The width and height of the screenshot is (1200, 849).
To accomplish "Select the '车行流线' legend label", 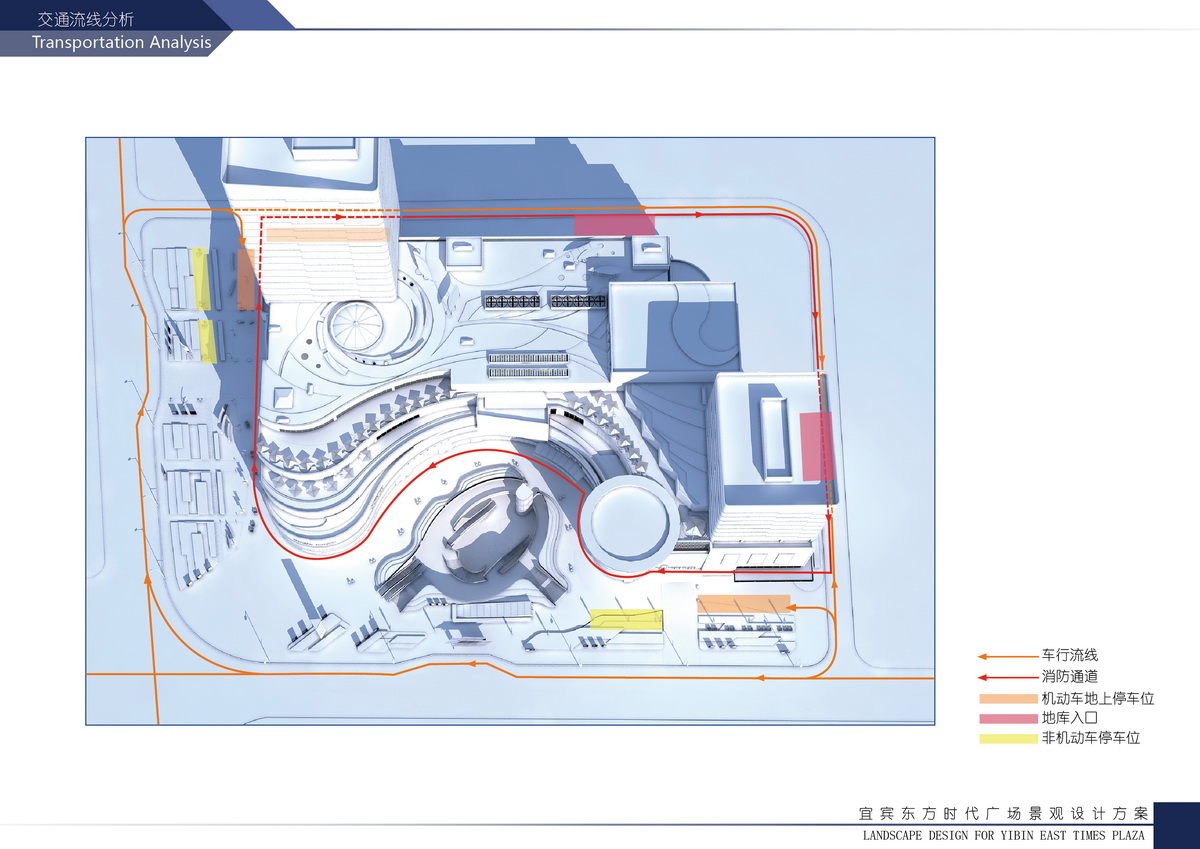I will [x=1070, y=656].
